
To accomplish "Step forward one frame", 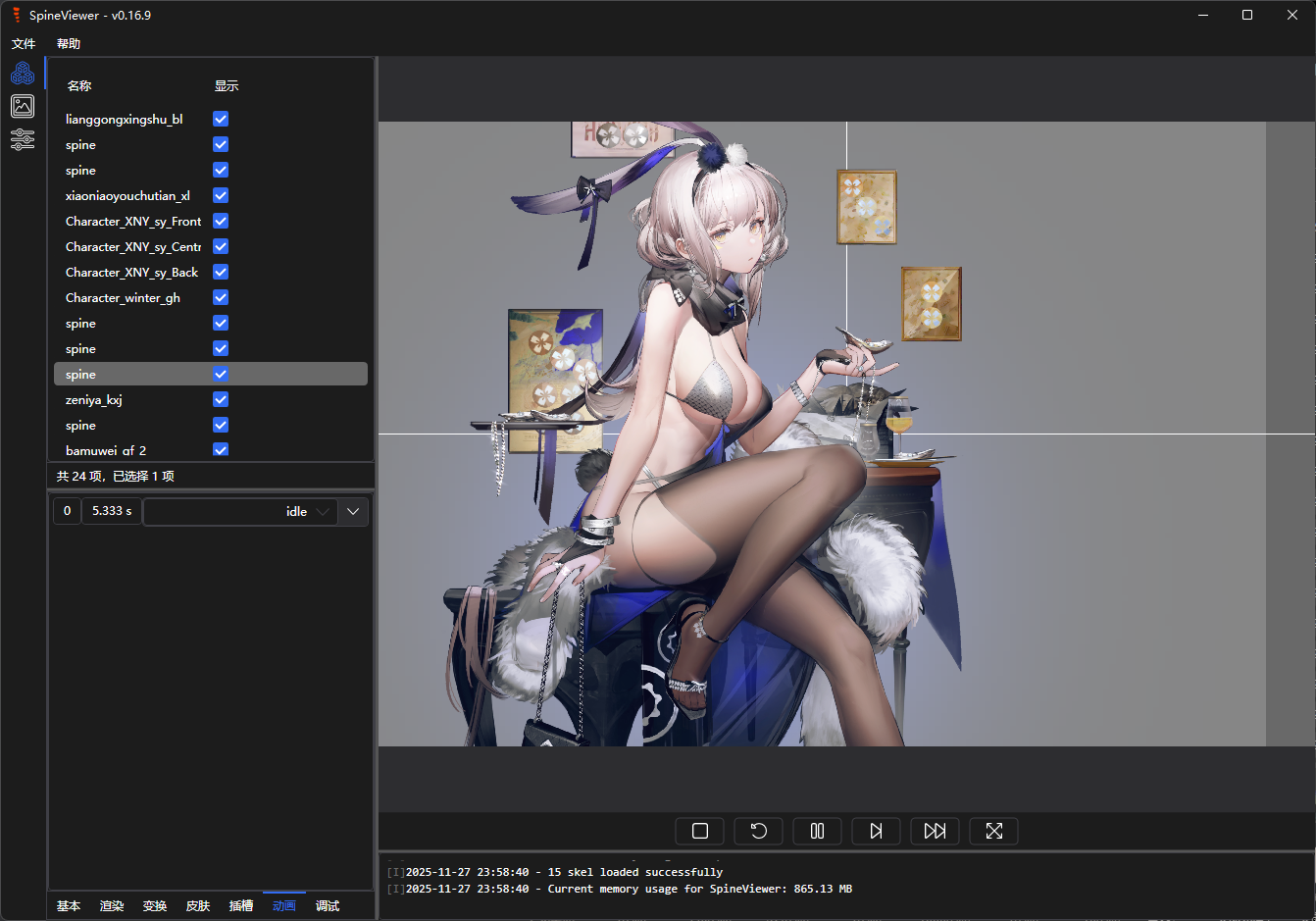I will click(x=877, y=831).
